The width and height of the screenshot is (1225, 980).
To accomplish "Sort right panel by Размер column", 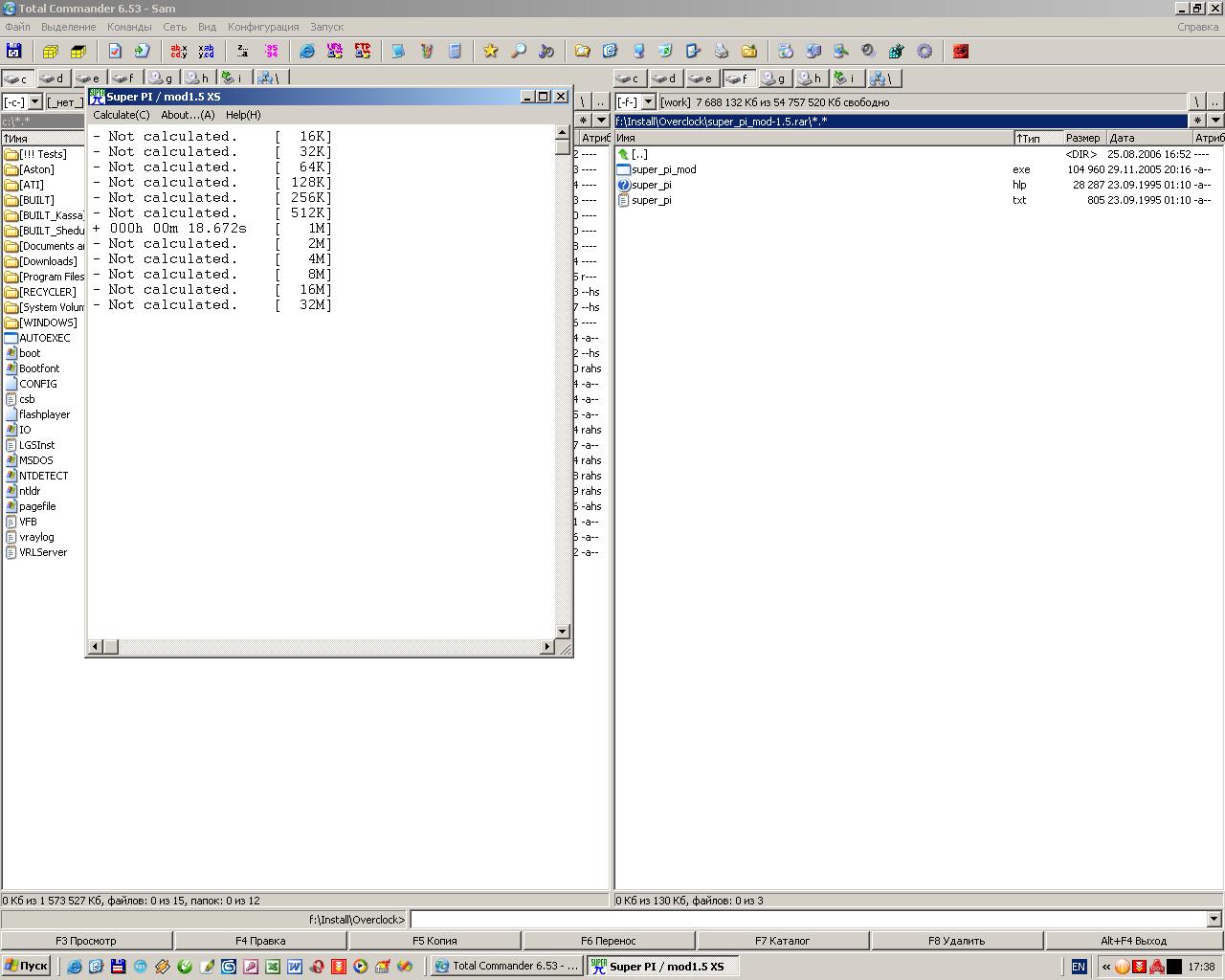I will click(x=1084, y=138).
